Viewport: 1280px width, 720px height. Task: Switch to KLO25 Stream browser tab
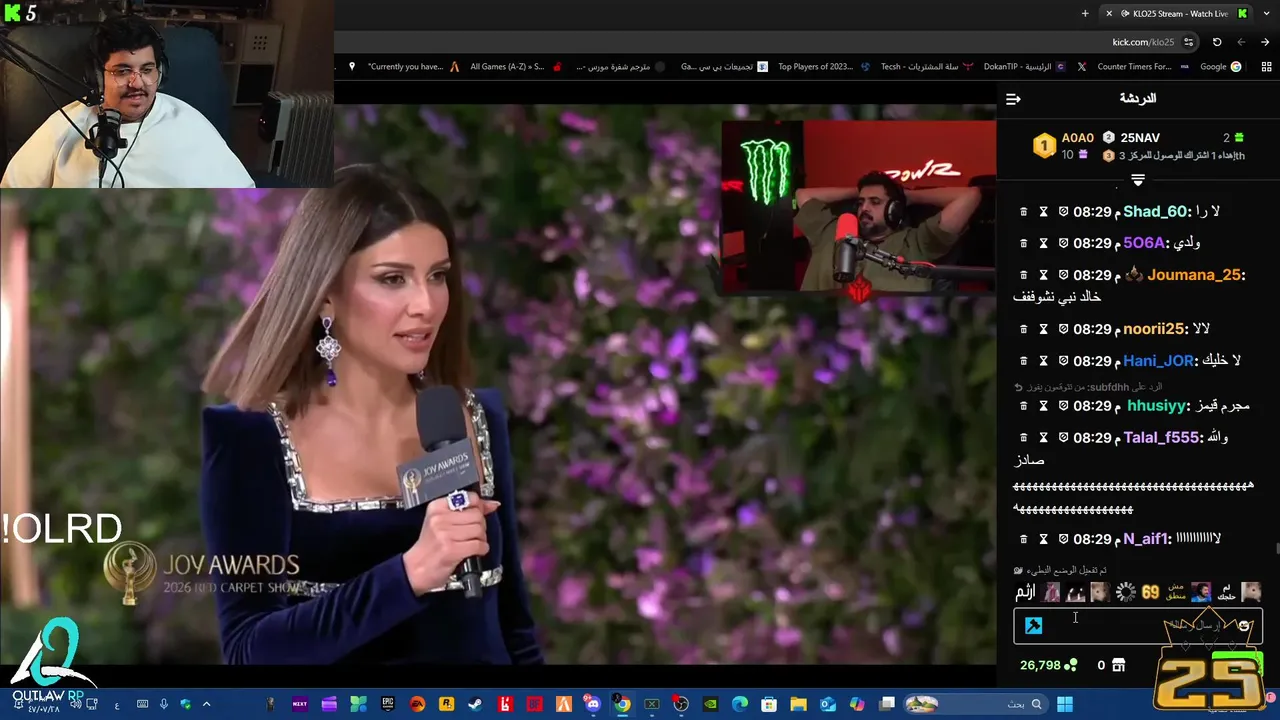[1175, 13]
